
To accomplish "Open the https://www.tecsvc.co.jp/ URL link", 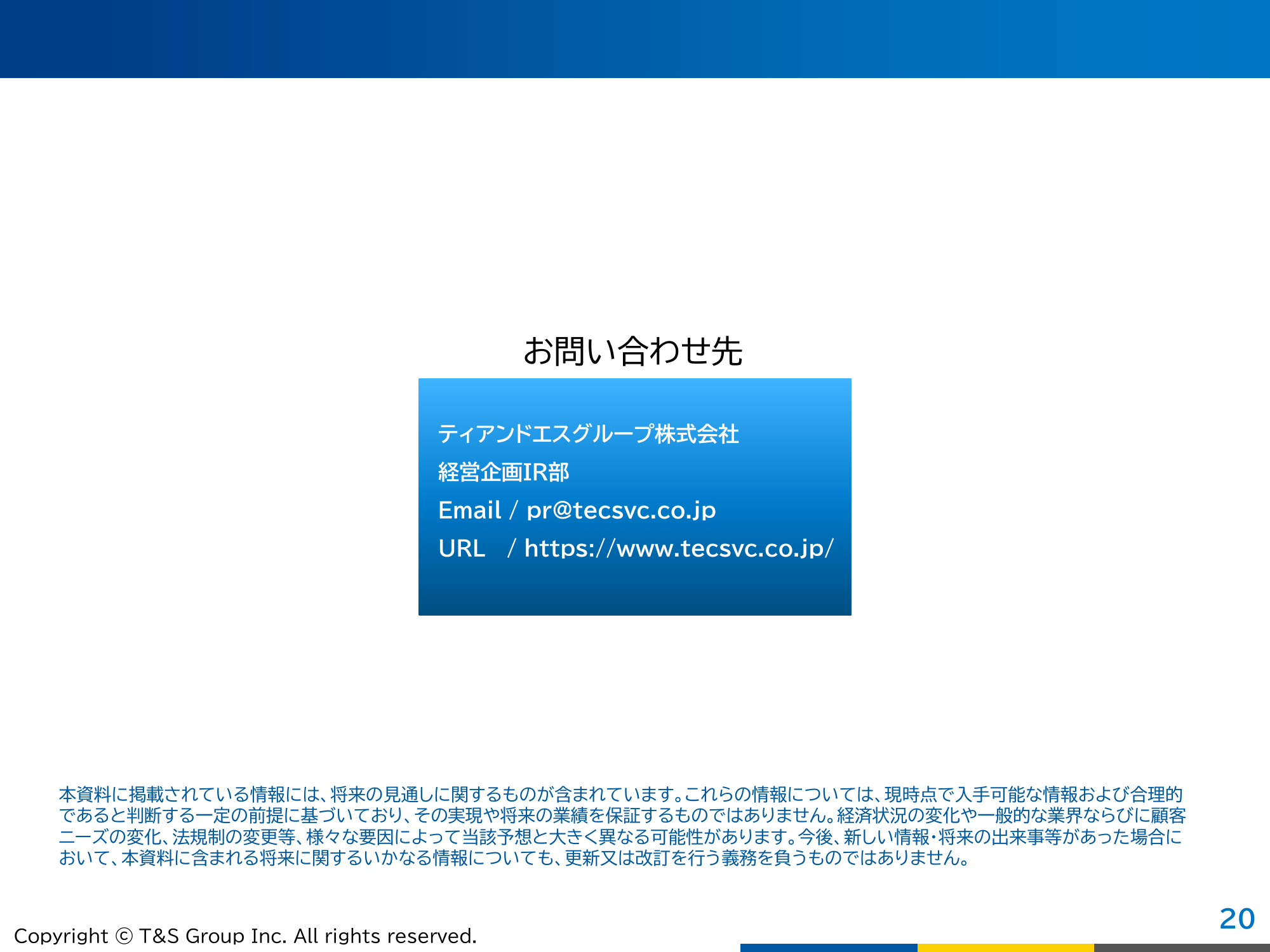I will (678, 548).
